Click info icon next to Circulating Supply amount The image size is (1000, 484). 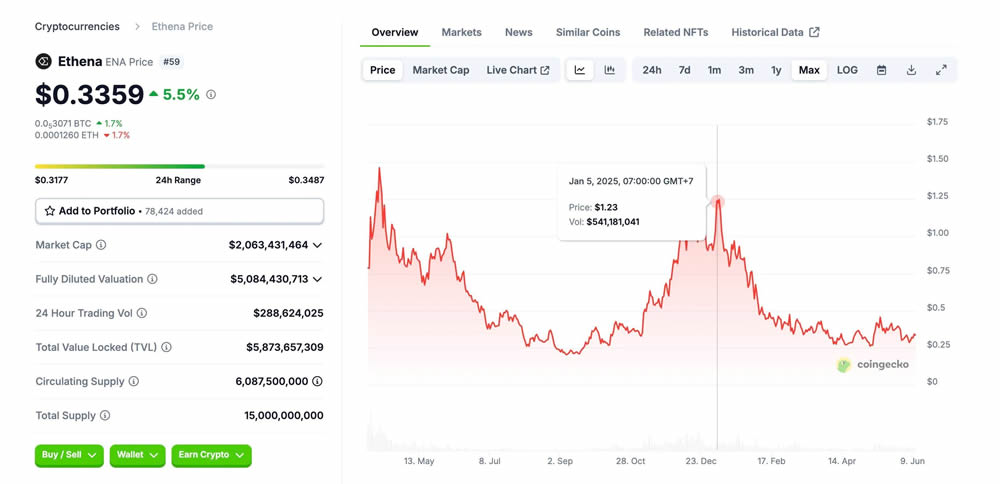(x=317, y=381)
